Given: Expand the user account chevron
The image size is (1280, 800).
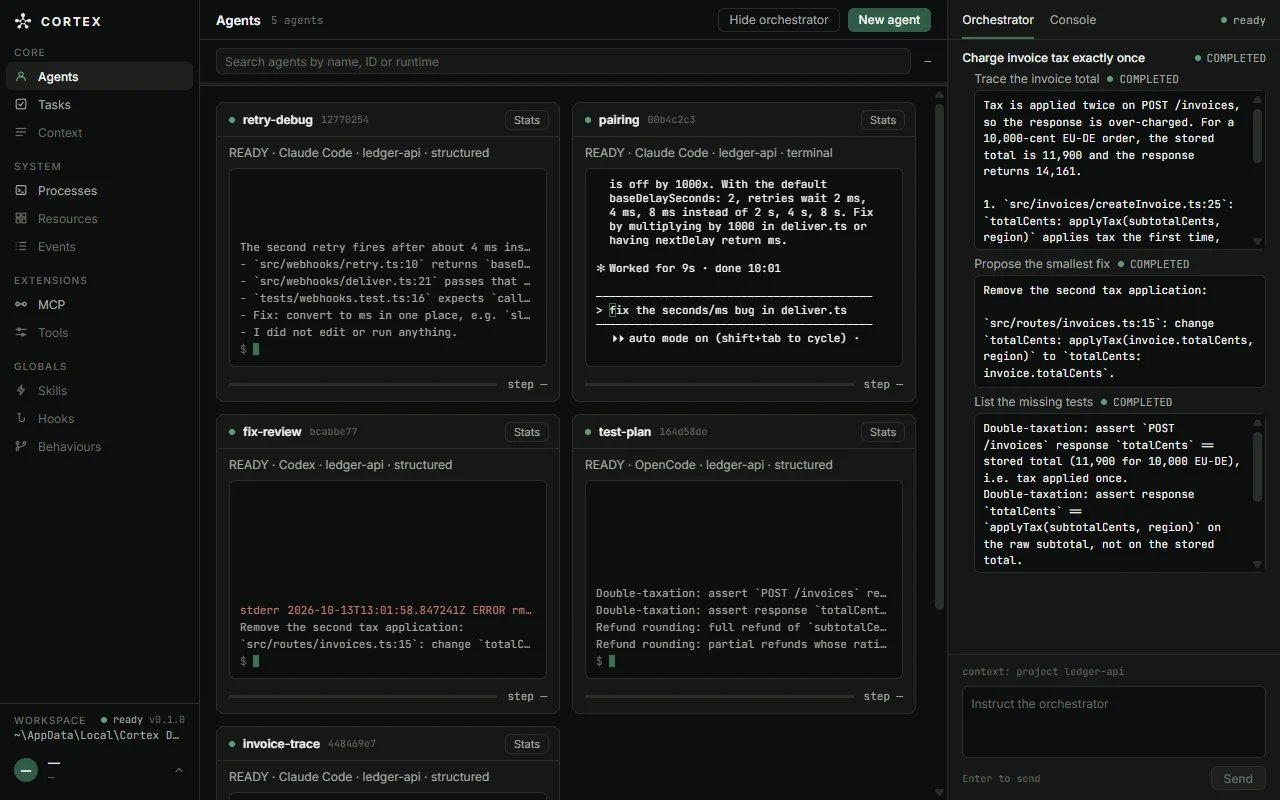Looking at the screenshot, I should [x=179, y=770].
